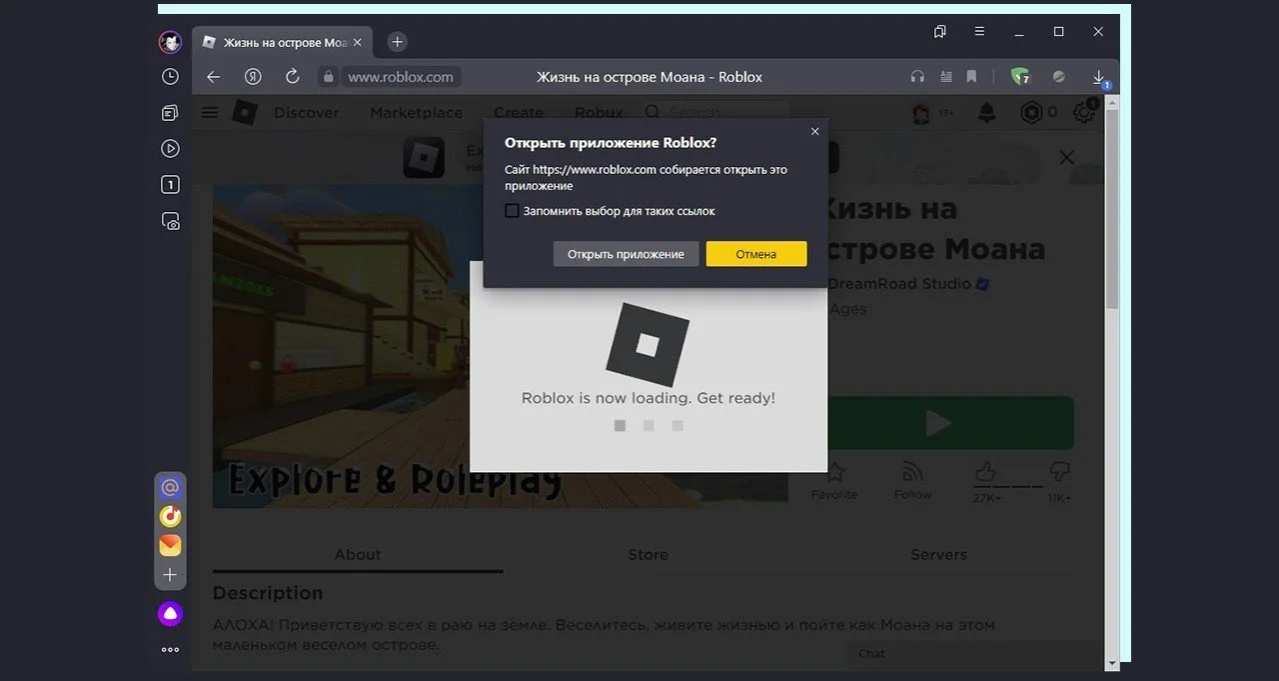
Task: Launch Alice assistant purple icon
Action: (170, 614)
